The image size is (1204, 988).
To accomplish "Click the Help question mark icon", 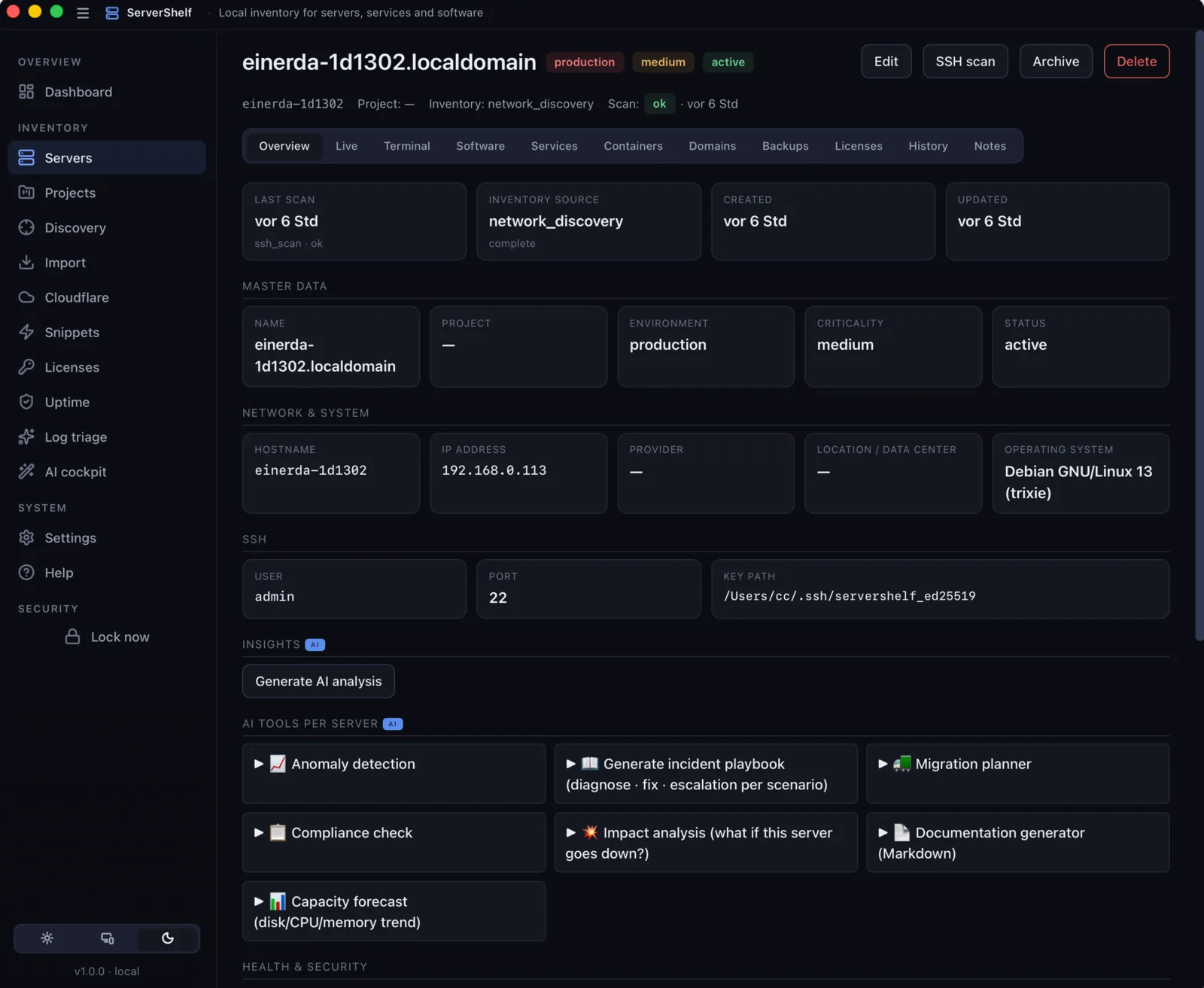I will [26, 573].
